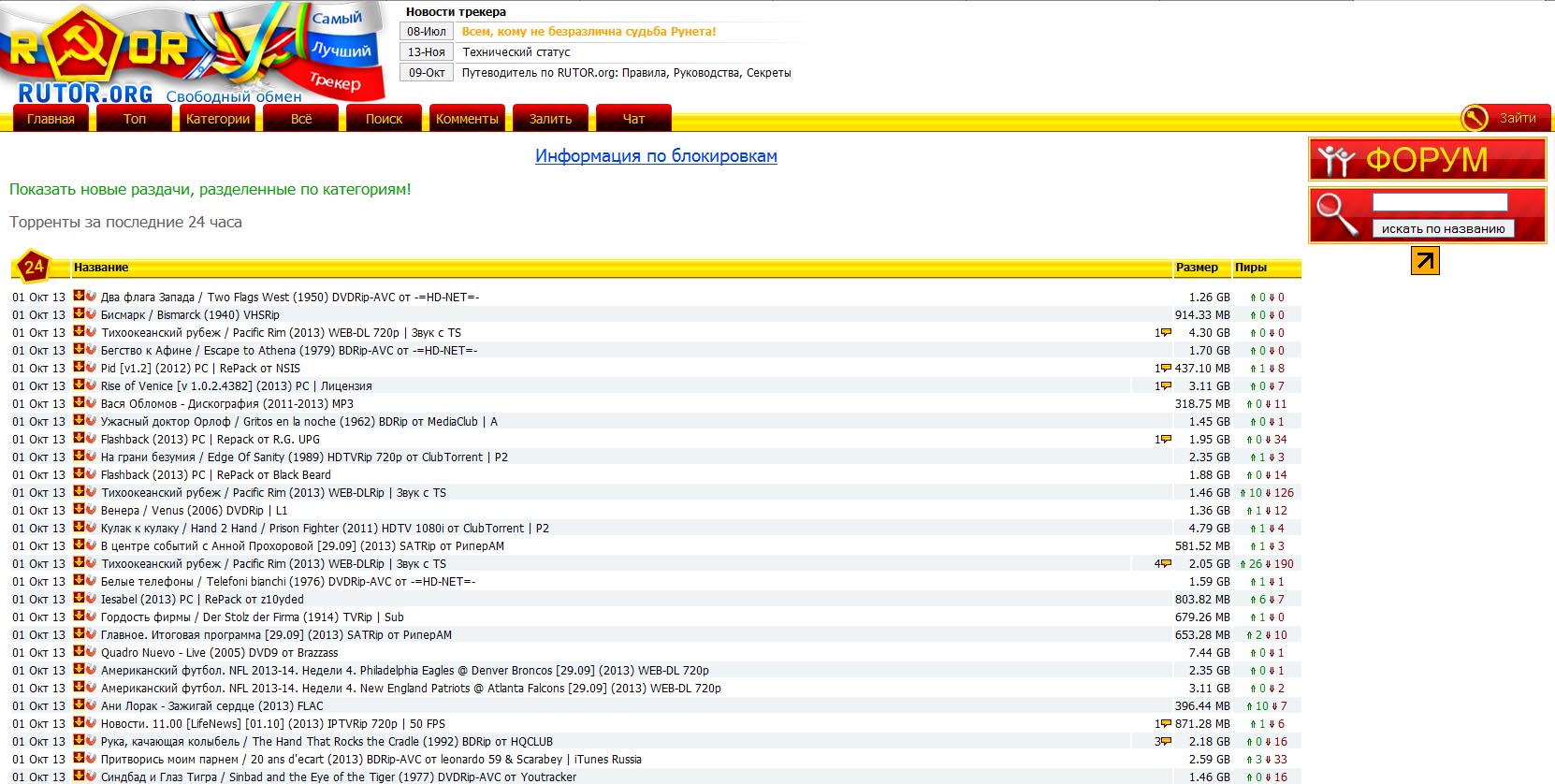
Task: Download torrent file for Pid RePack от NSIS
Action: 79,367
